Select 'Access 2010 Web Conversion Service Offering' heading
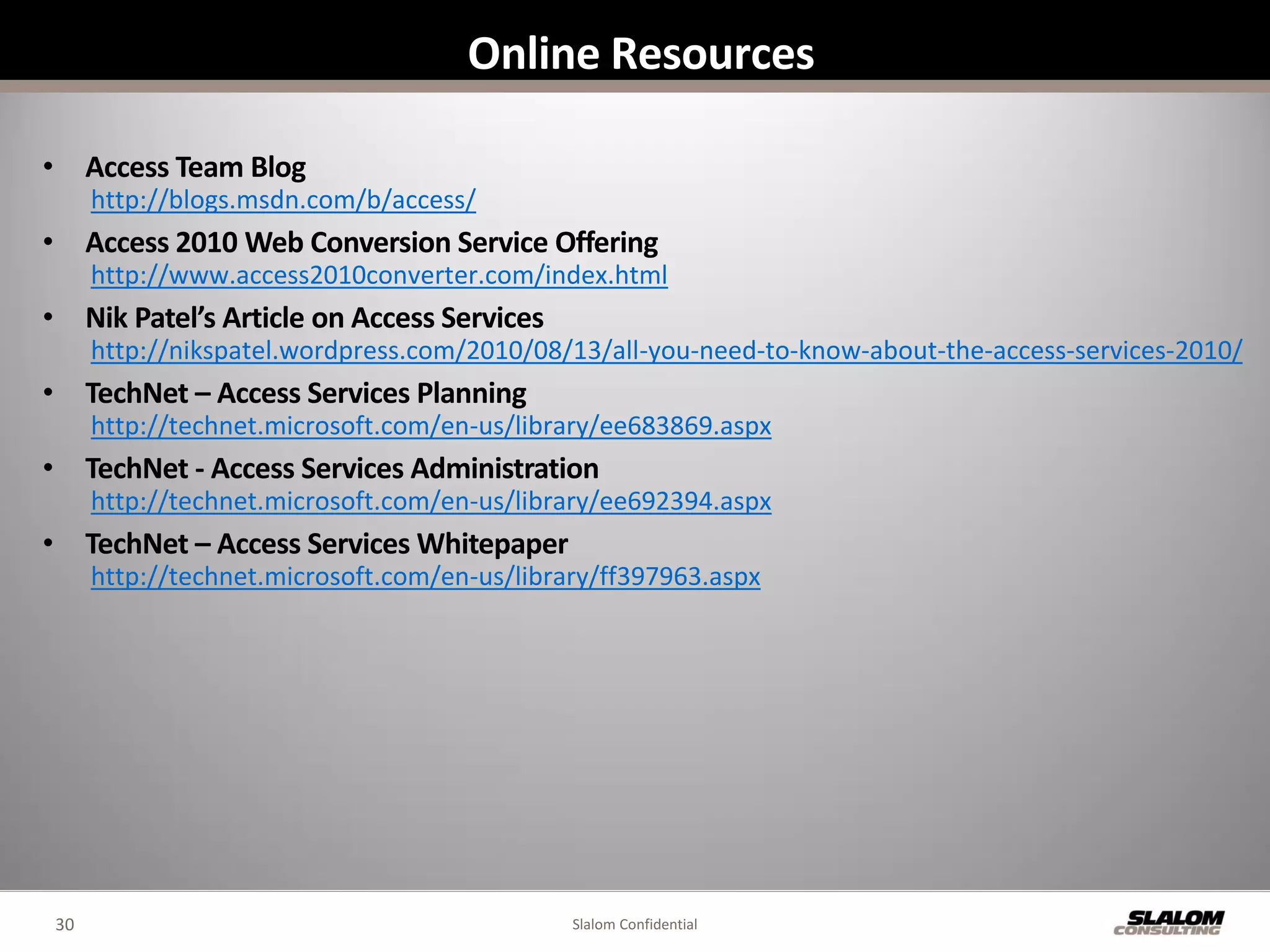1270x952 pixels. 371,243
